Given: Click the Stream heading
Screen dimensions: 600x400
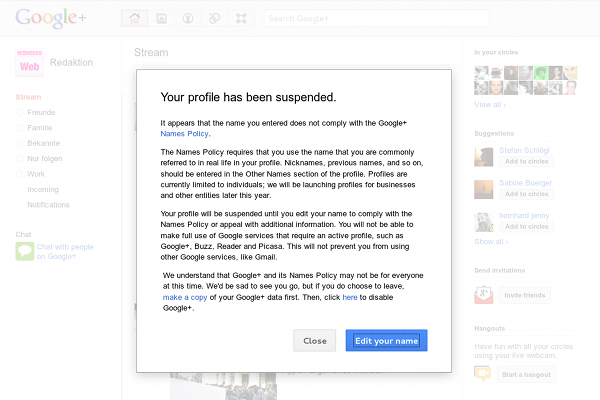Looking at the screenshot, I should pyautogui.click(x=151, y=52).
